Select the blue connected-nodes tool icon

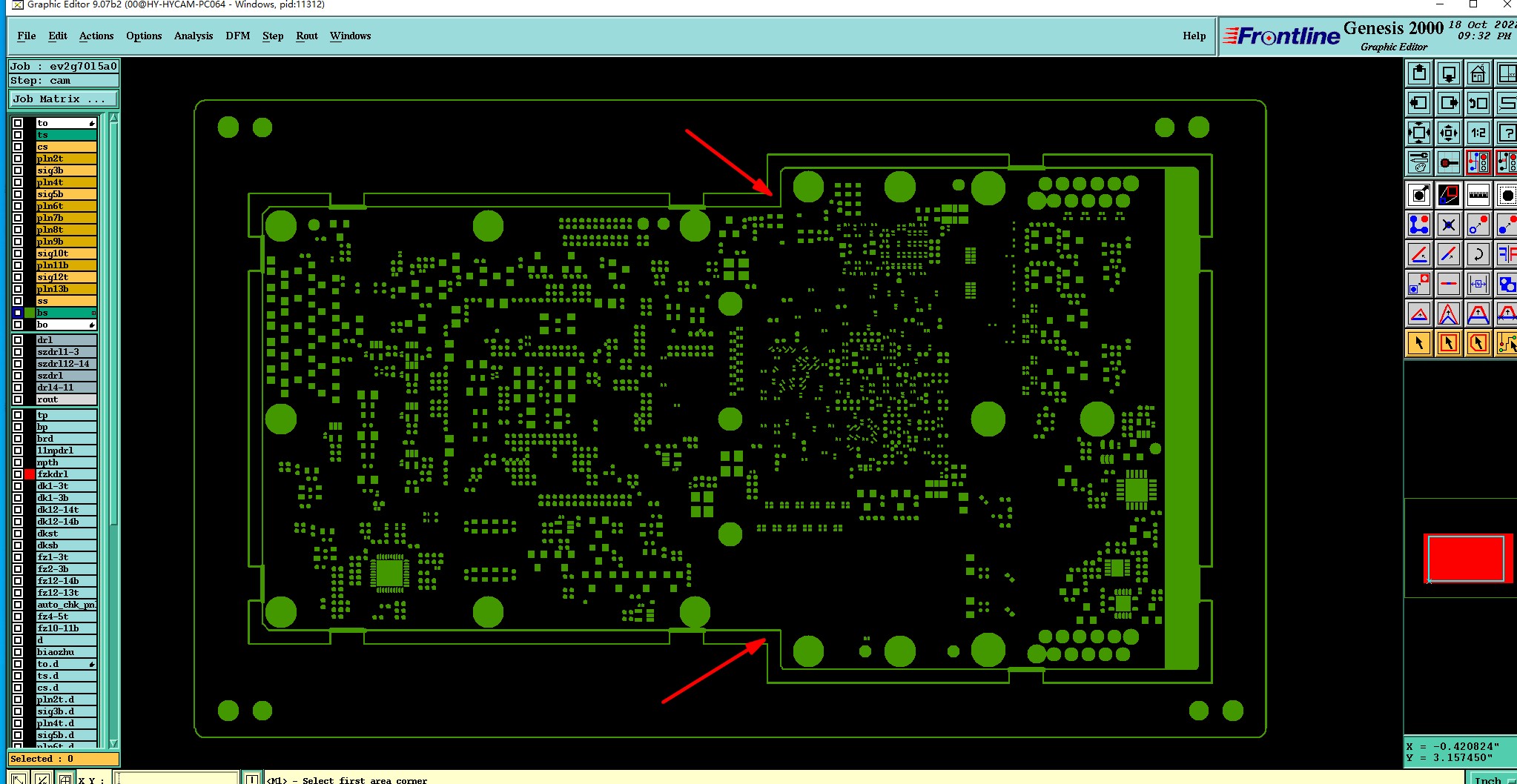pos(1419,225)
